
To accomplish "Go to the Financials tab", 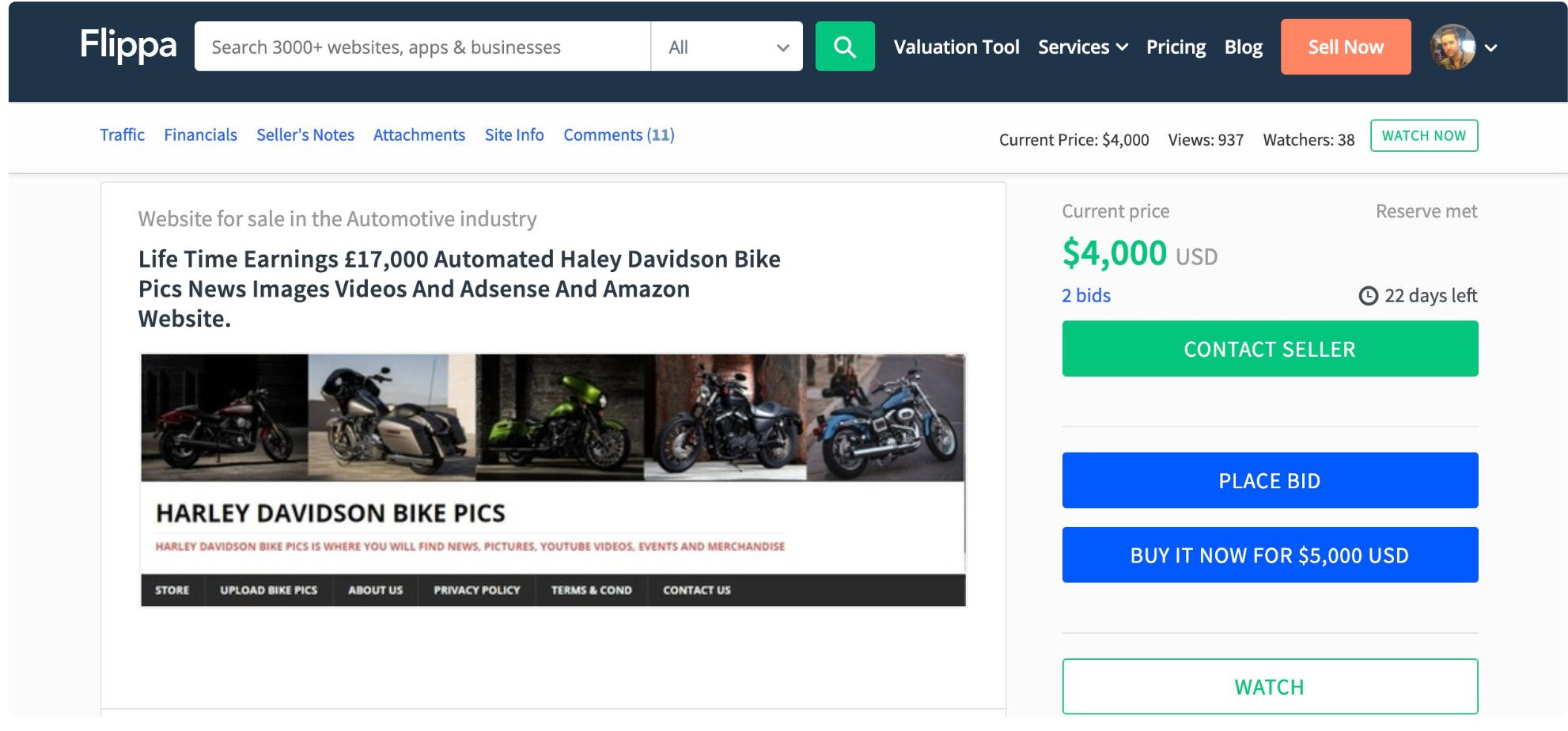I will (x=200, y=135).
